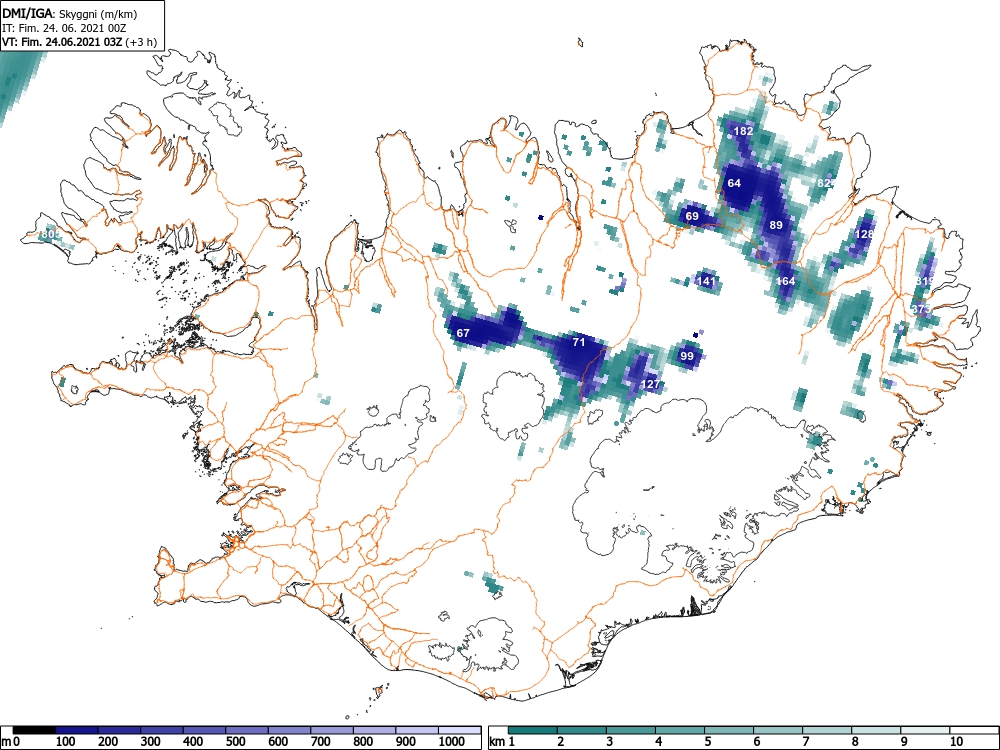1000x750 pixels.
Task: Click the 'm 0' legend label
Action: [x=11, y=742]
